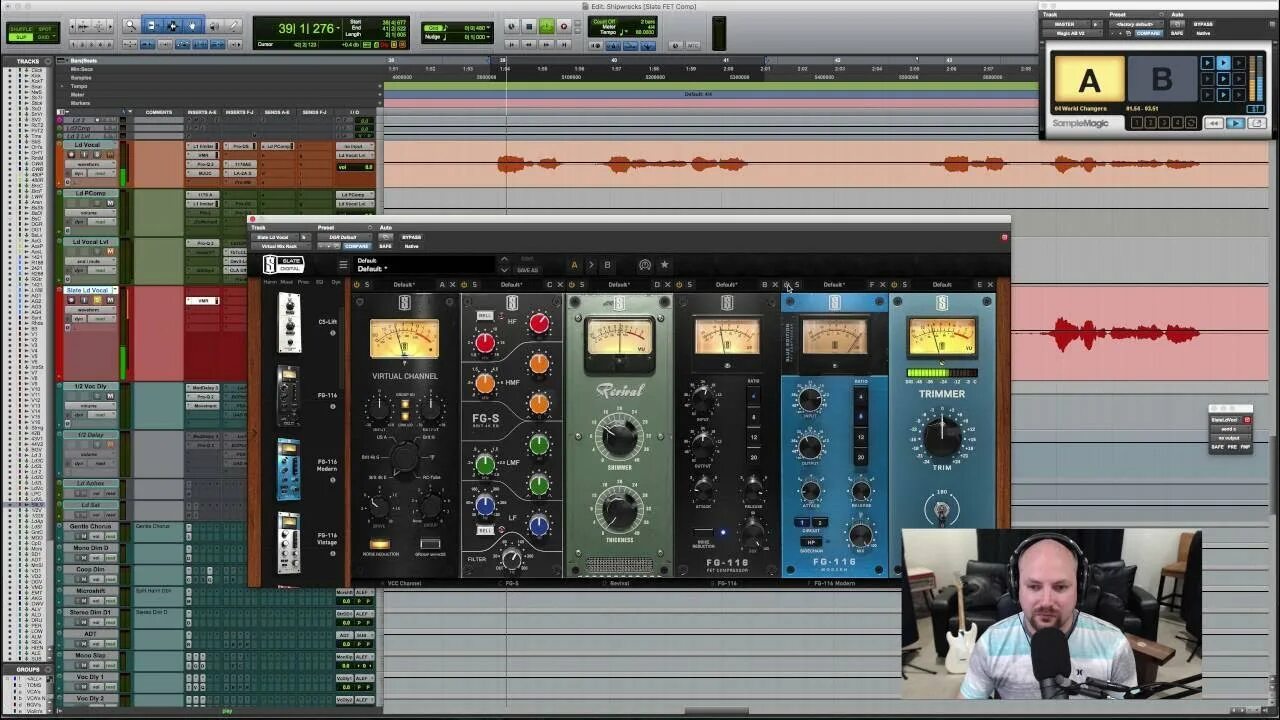Click the loop cycle icon in Magic AB
This screenshot has height=720, width=1280.
point(1190,123)
